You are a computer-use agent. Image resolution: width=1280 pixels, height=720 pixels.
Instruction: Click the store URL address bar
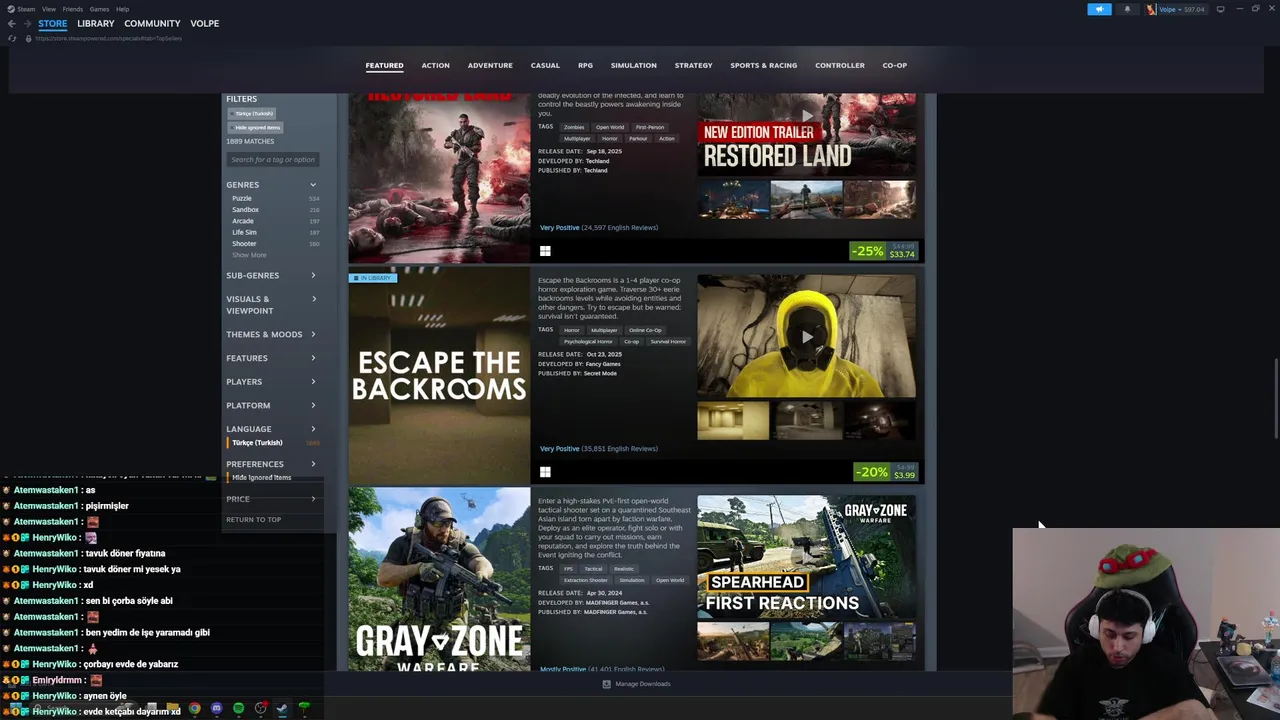coord(110,38)
